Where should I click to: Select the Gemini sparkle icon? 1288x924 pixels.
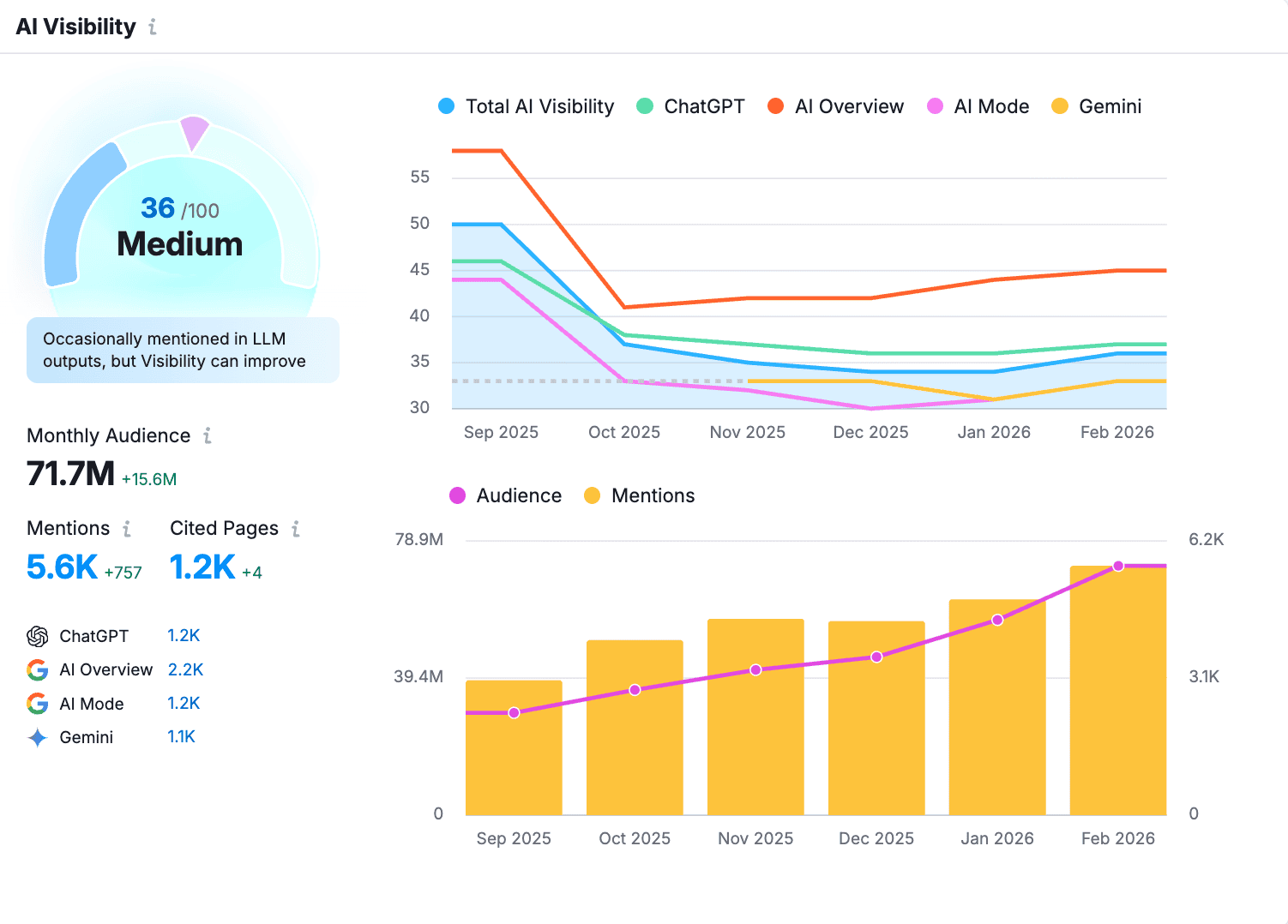coord(38,737)
